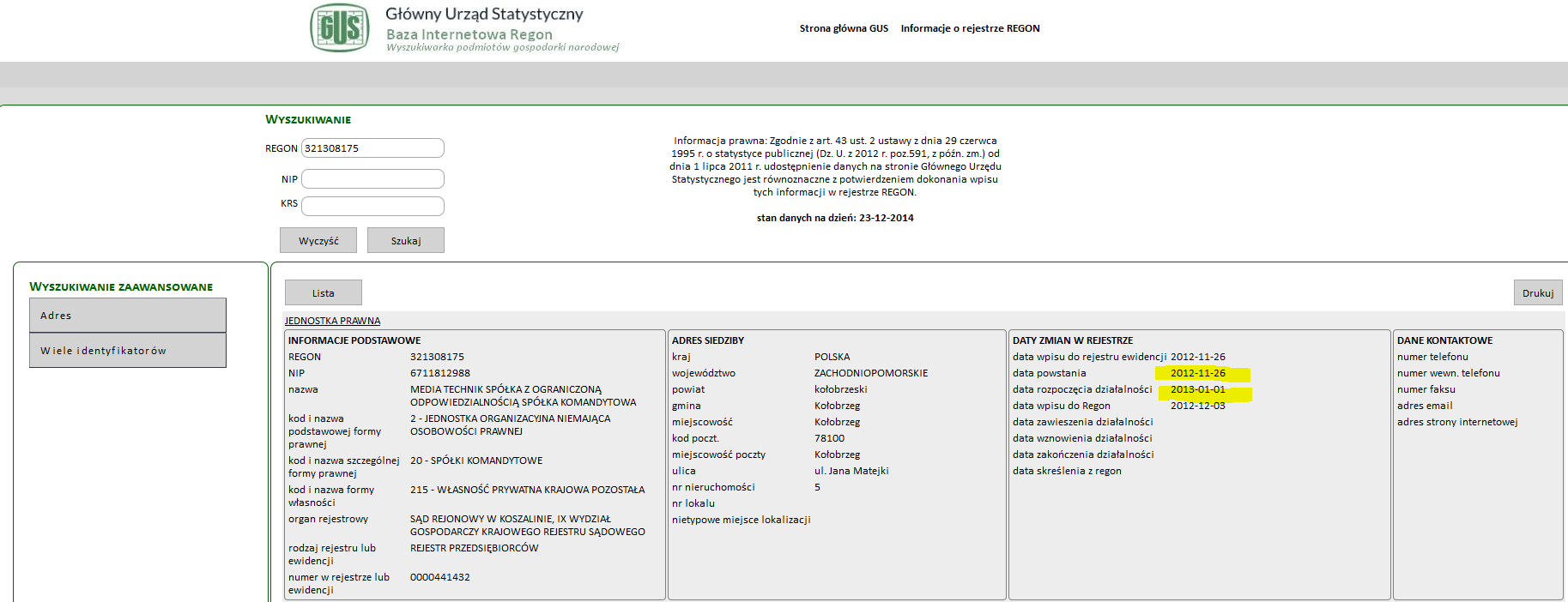Viewport: 1568px width, 602px height.
Task: Select adres email label
Action: pyautogui.click(x=1425, y=406)
